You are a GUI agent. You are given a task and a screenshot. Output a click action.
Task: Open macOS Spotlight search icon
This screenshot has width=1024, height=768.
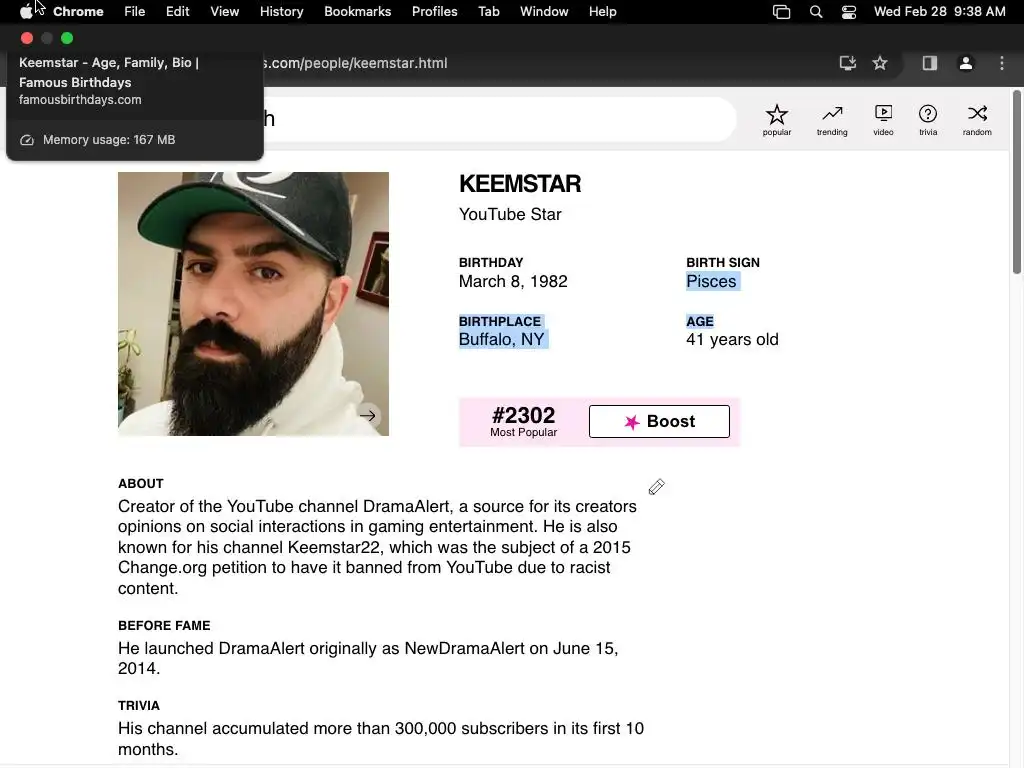pyautogui.click(x=816, y=12)
